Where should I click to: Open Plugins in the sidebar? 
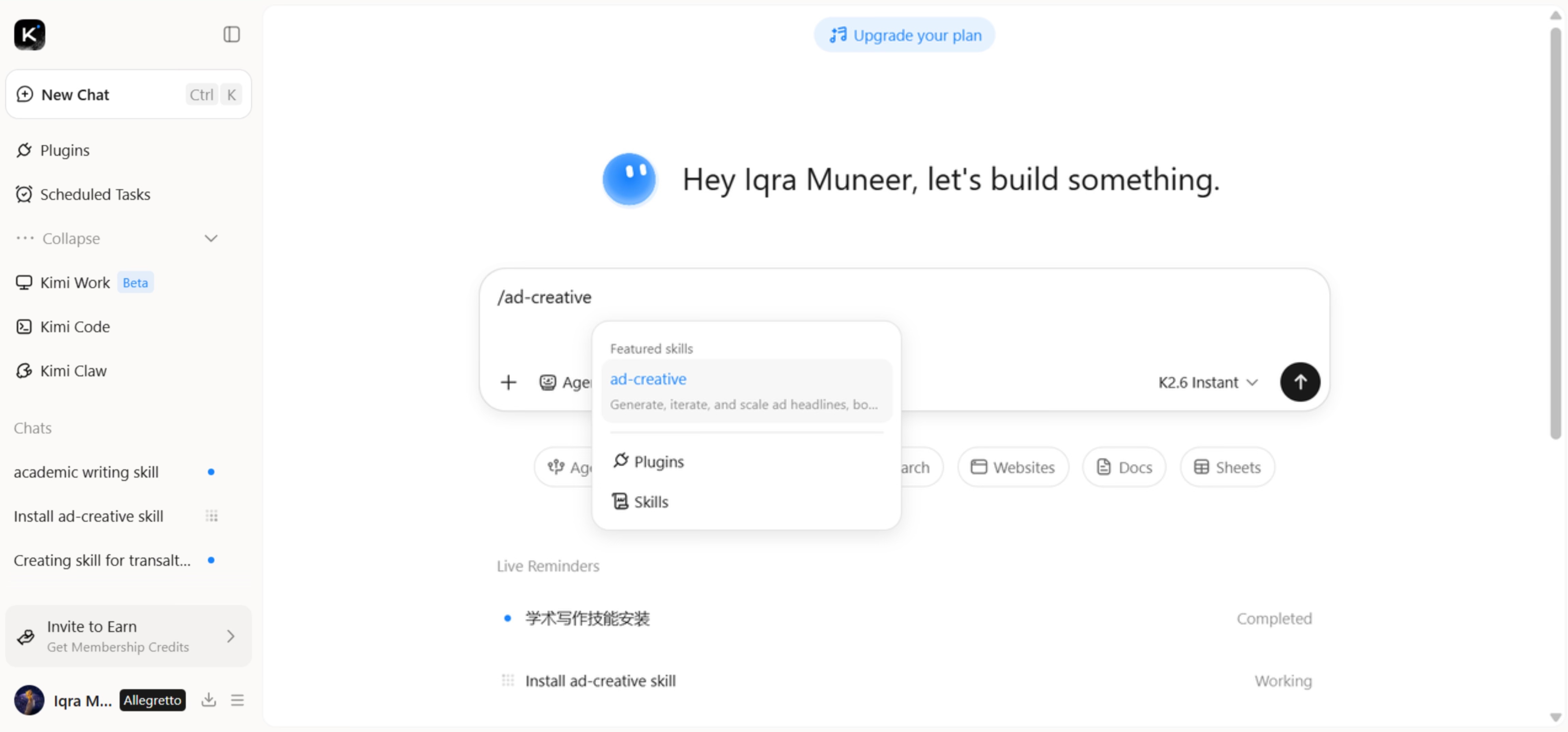point(65,150)
